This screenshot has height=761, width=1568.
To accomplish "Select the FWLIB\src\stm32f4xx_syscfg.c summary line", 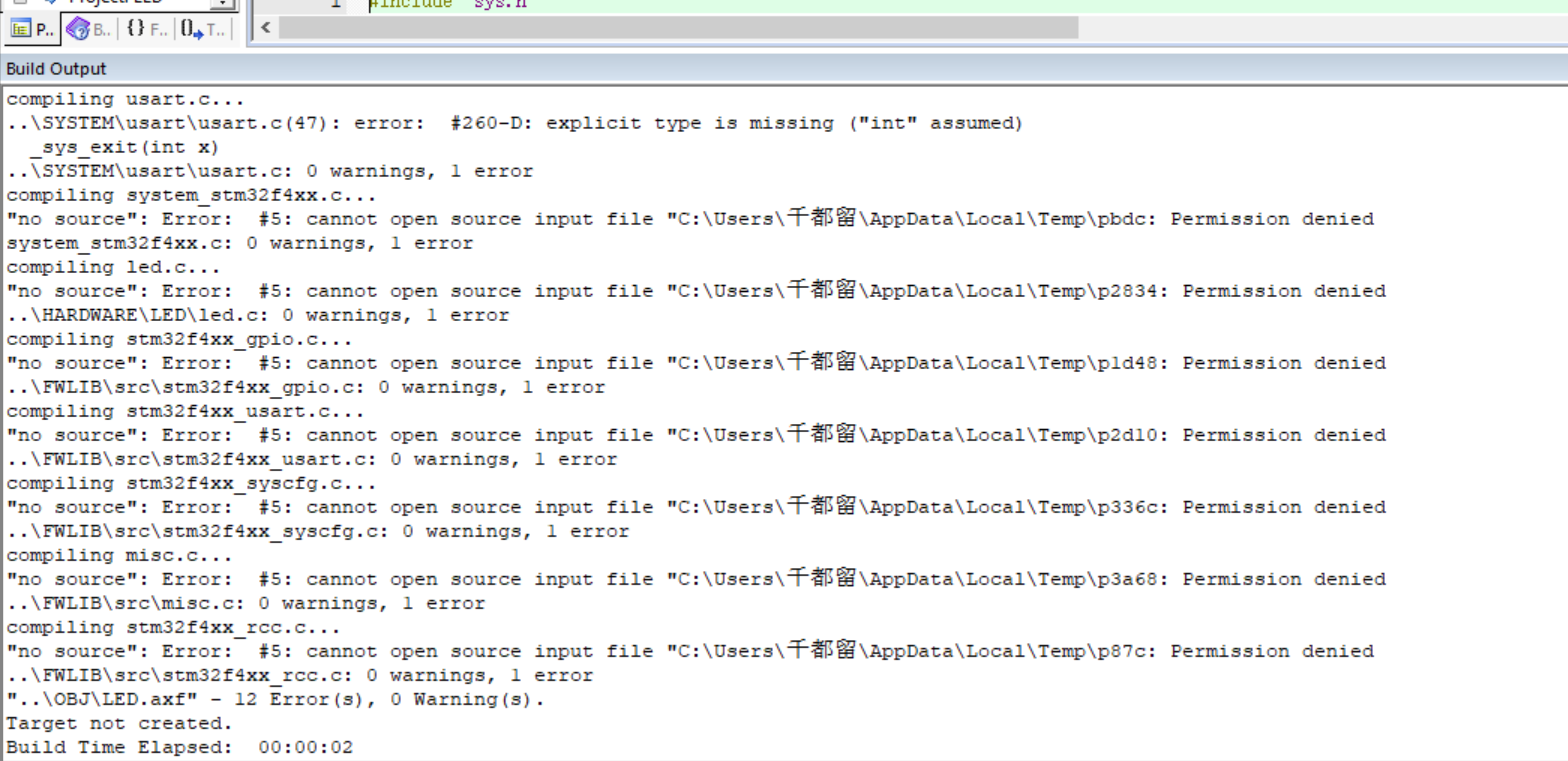I will pyautogui.click(x=318, y=531).
